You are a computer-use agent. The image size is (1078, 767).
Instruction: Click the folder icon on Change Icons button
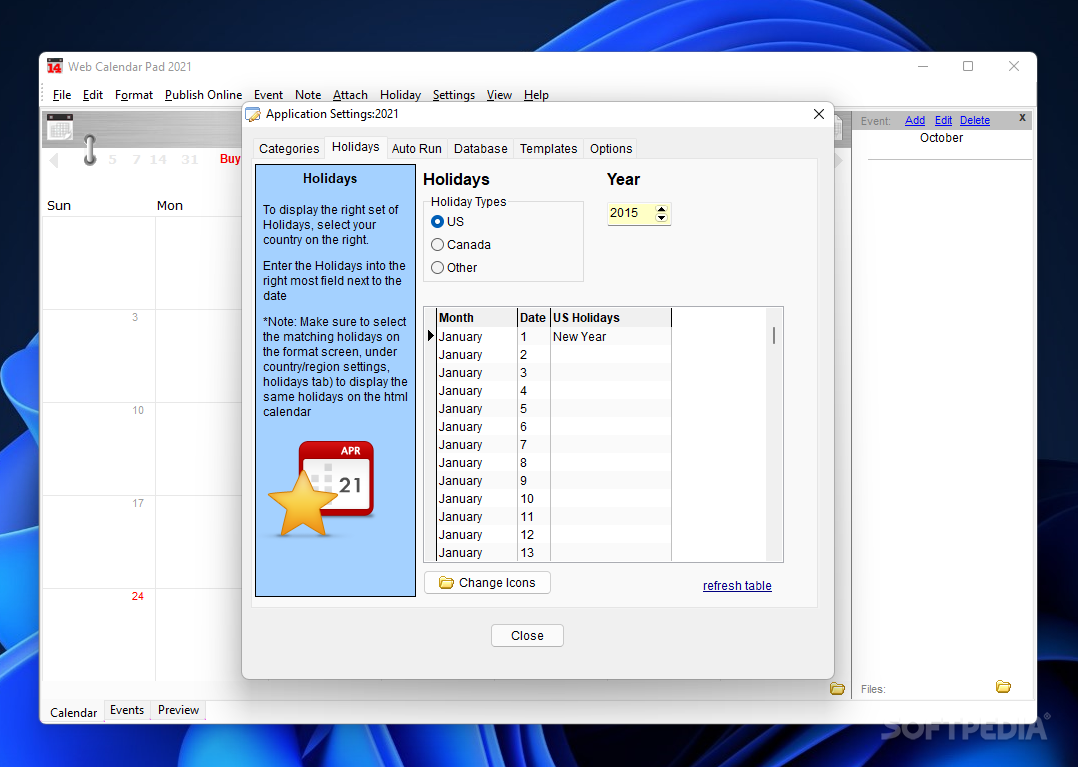point(446,583)
